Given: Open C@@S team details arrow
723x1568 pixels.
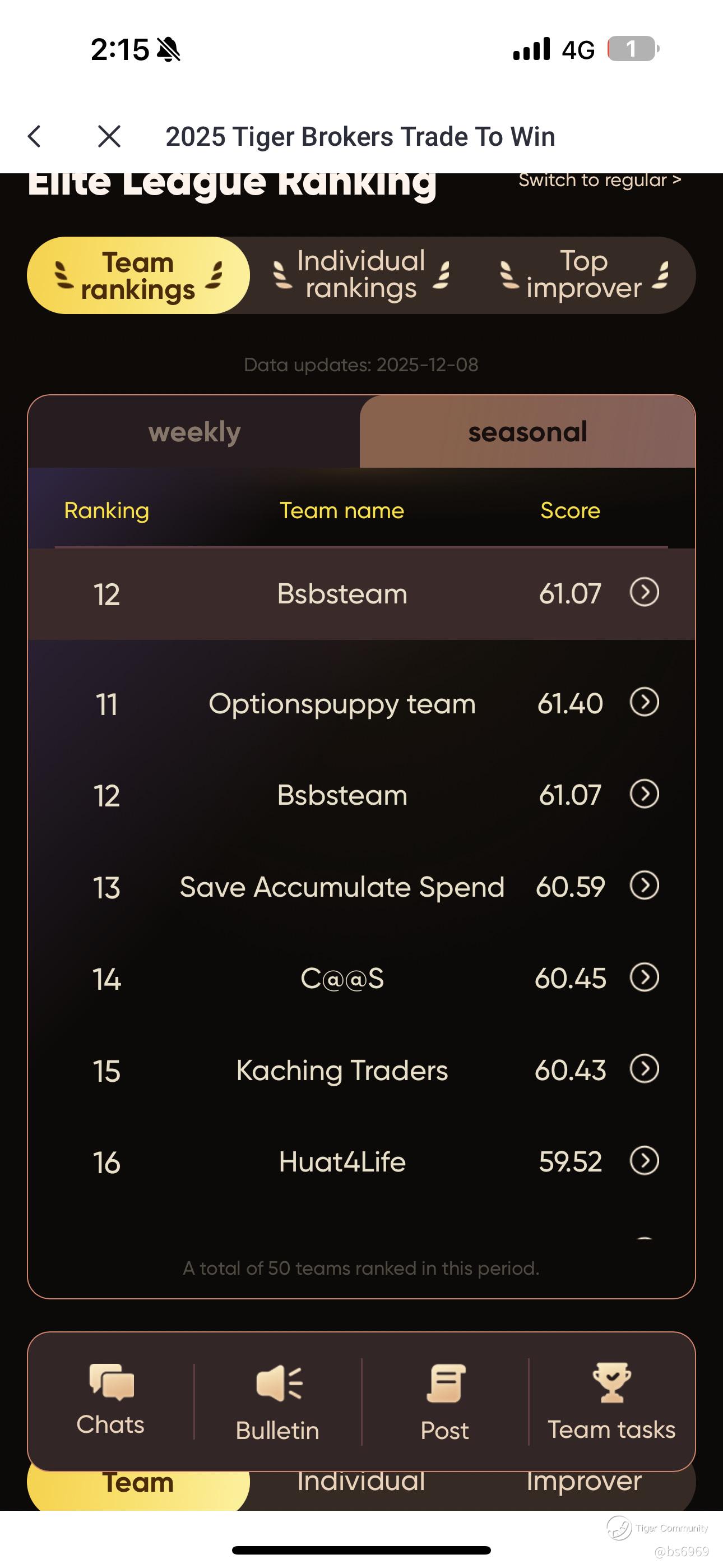Looking at the screenshot, I should pos(645,977).
